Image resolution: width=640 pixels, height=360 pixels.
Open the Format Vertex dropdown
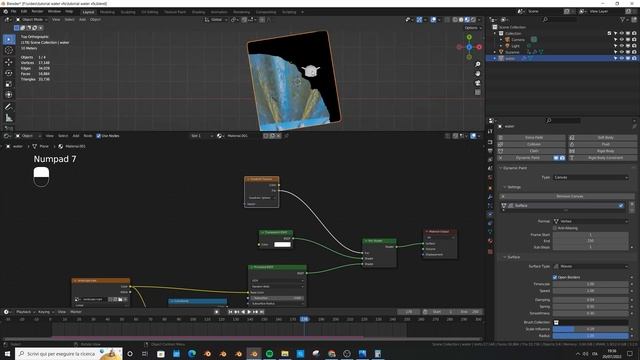591,221
